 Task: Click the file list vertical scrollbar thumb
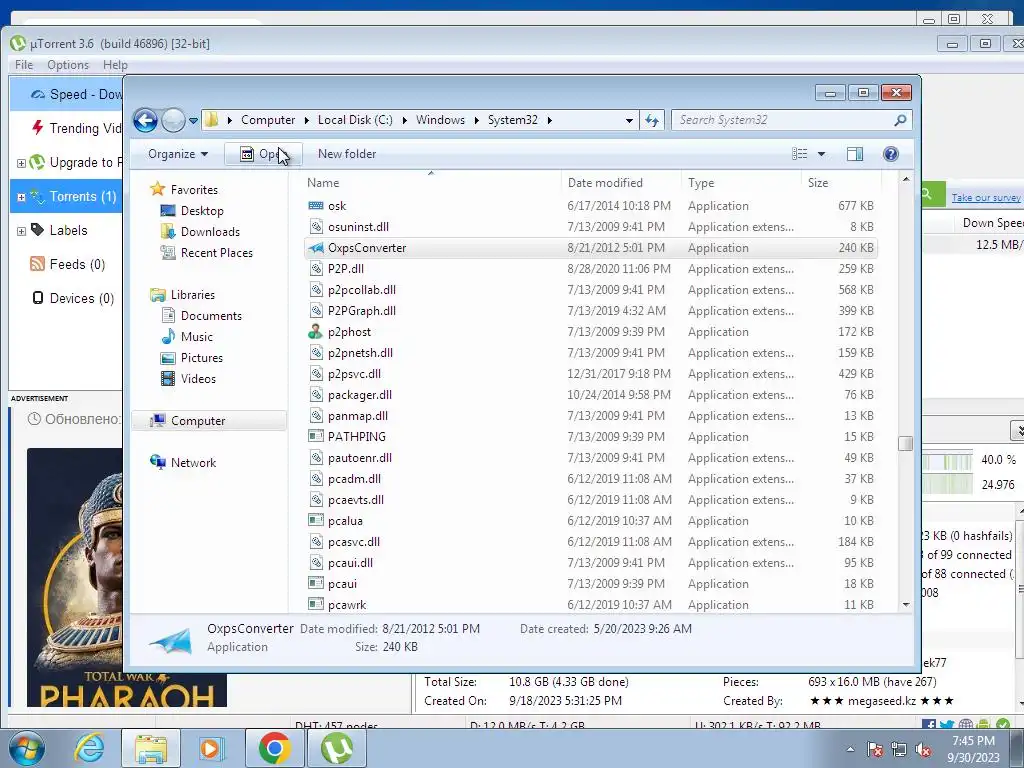[905, 444]
